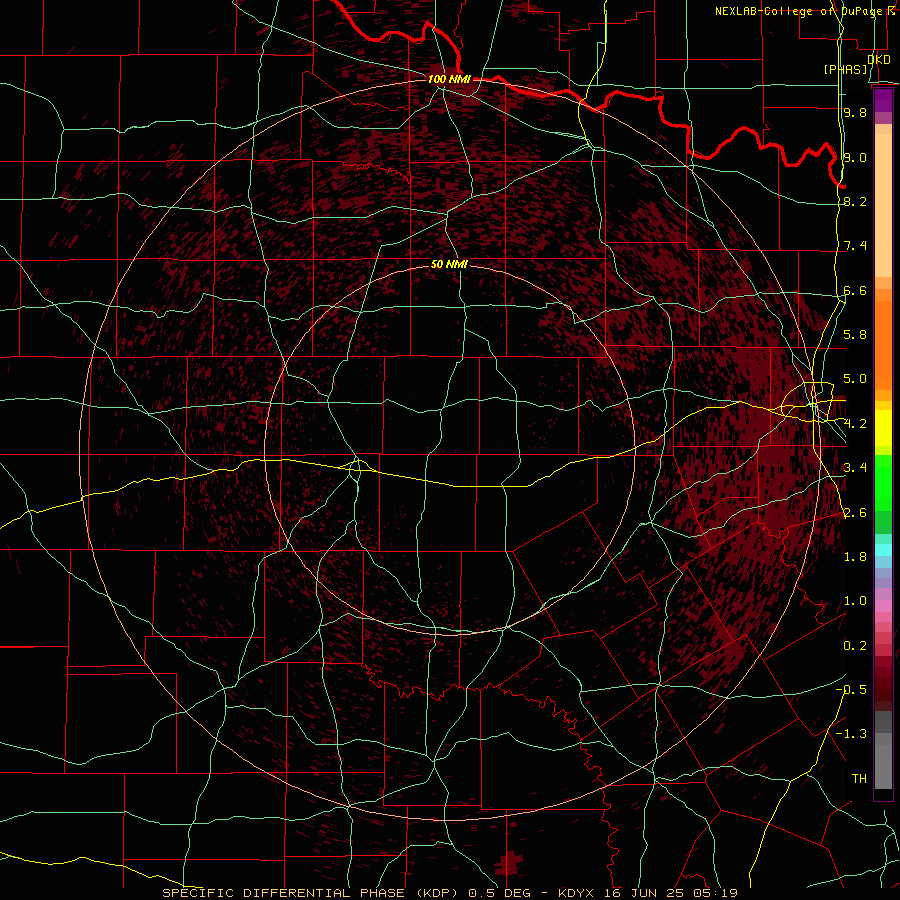This screenshot has width=900, height=900.
Task: Click the -1.3 value on the color scale
Action: click(x=851, y=734)
